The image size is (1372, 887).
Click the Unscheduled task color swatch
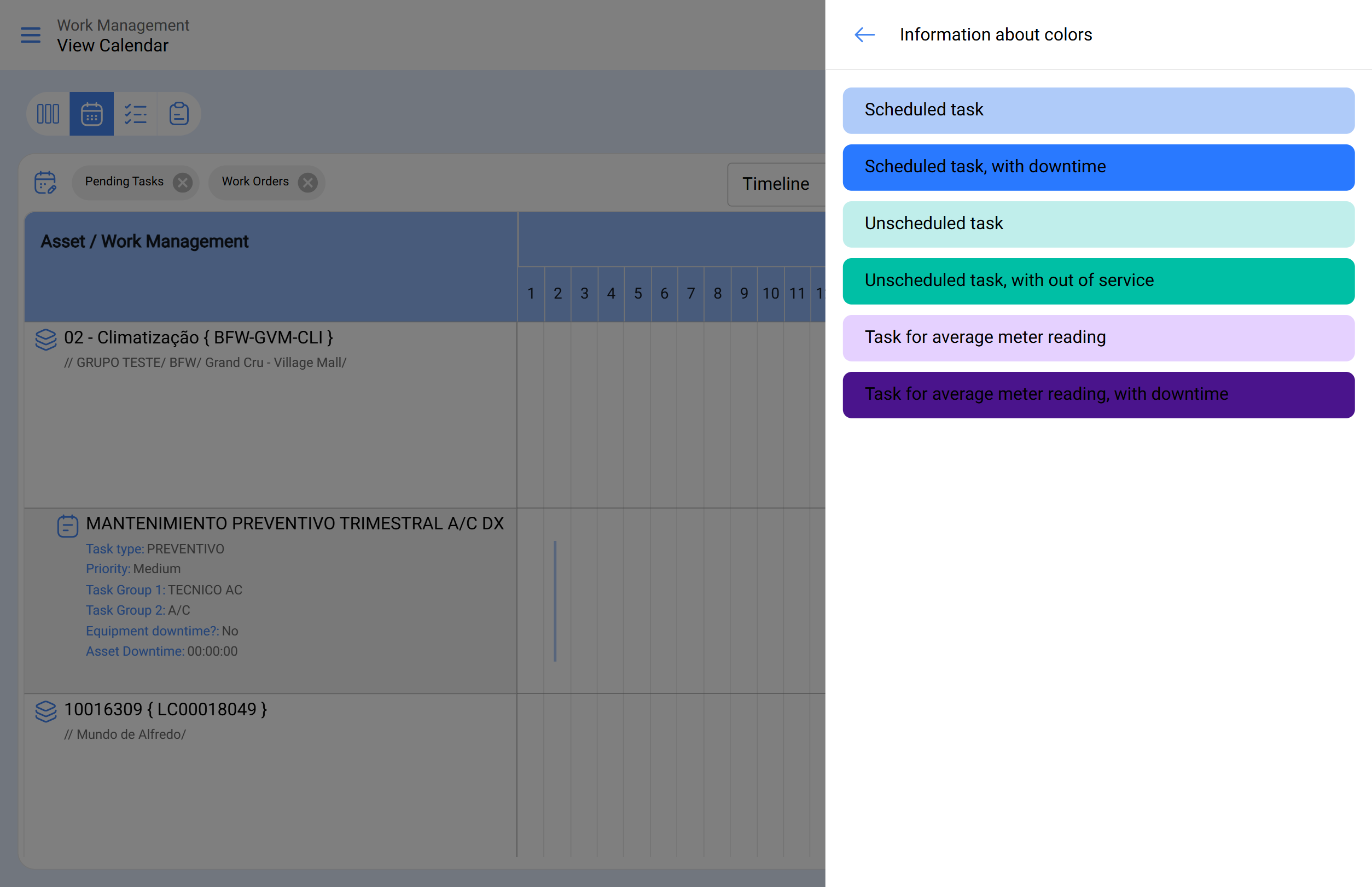(x=1098, y=224)
